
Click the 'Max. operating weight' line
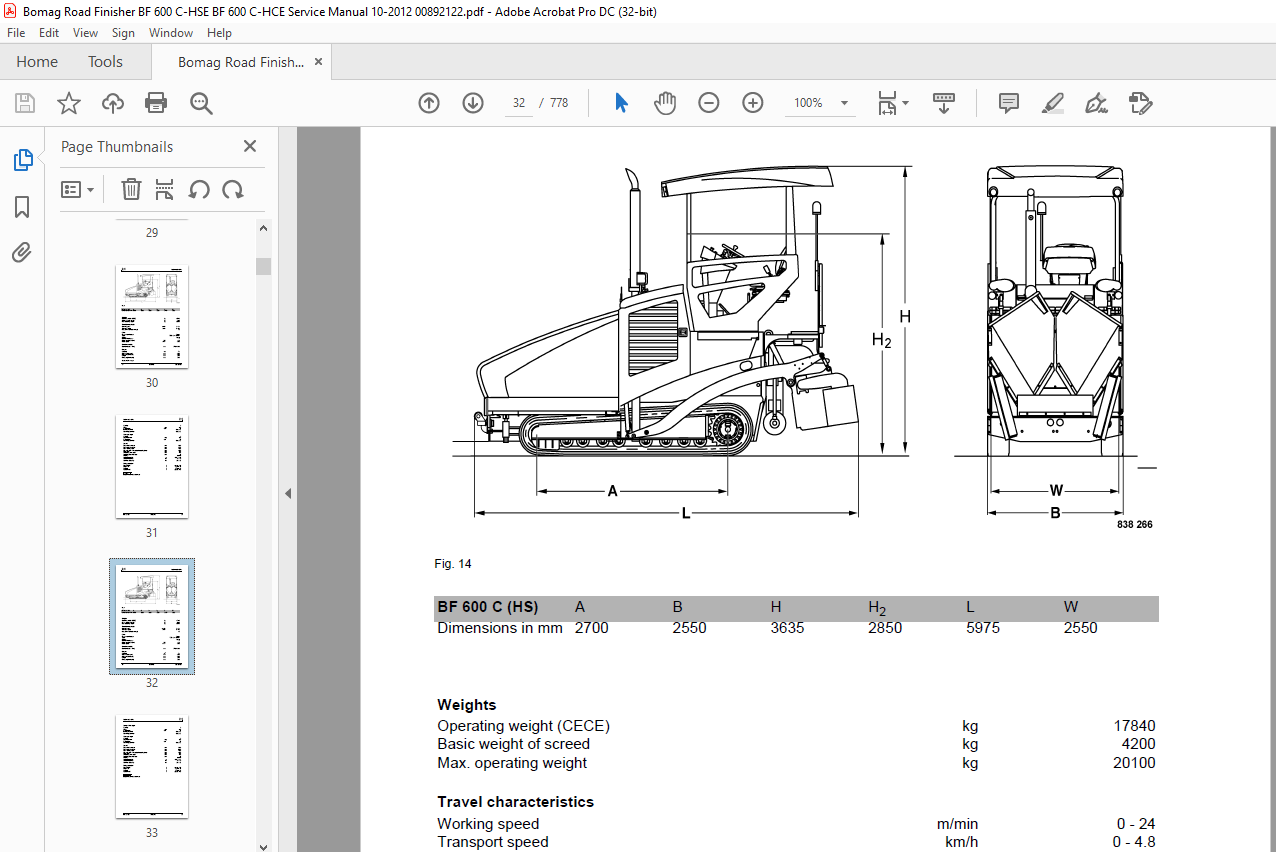pyautogui.click(x=512, y=763)
